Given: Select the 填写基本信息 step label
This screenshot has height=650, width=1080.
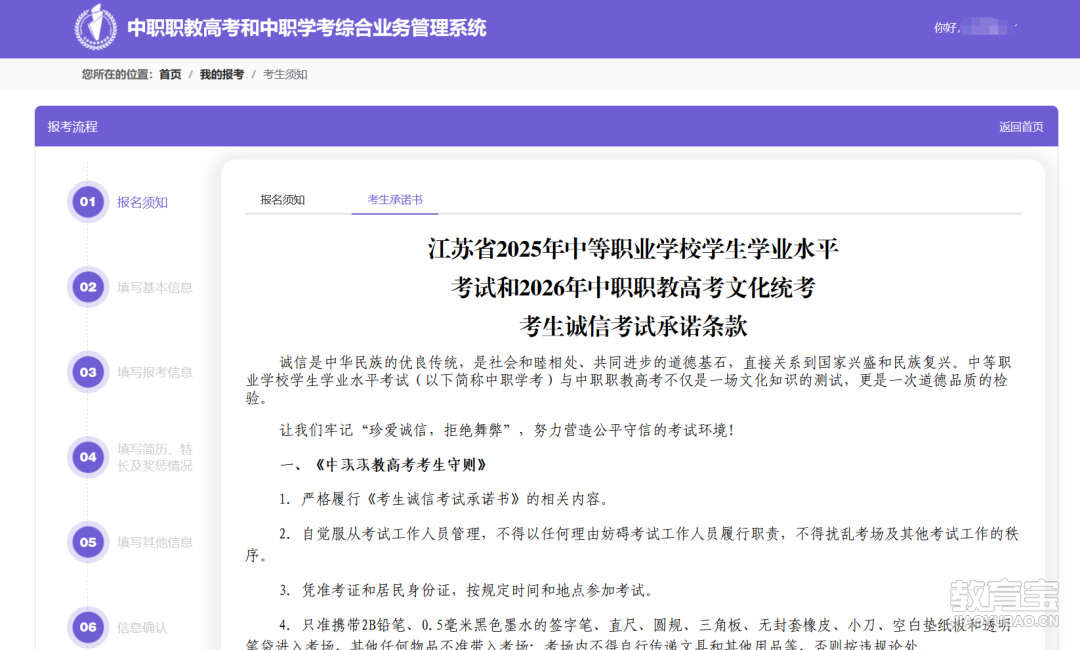Looking at the screenshot, I should (154, 287).
